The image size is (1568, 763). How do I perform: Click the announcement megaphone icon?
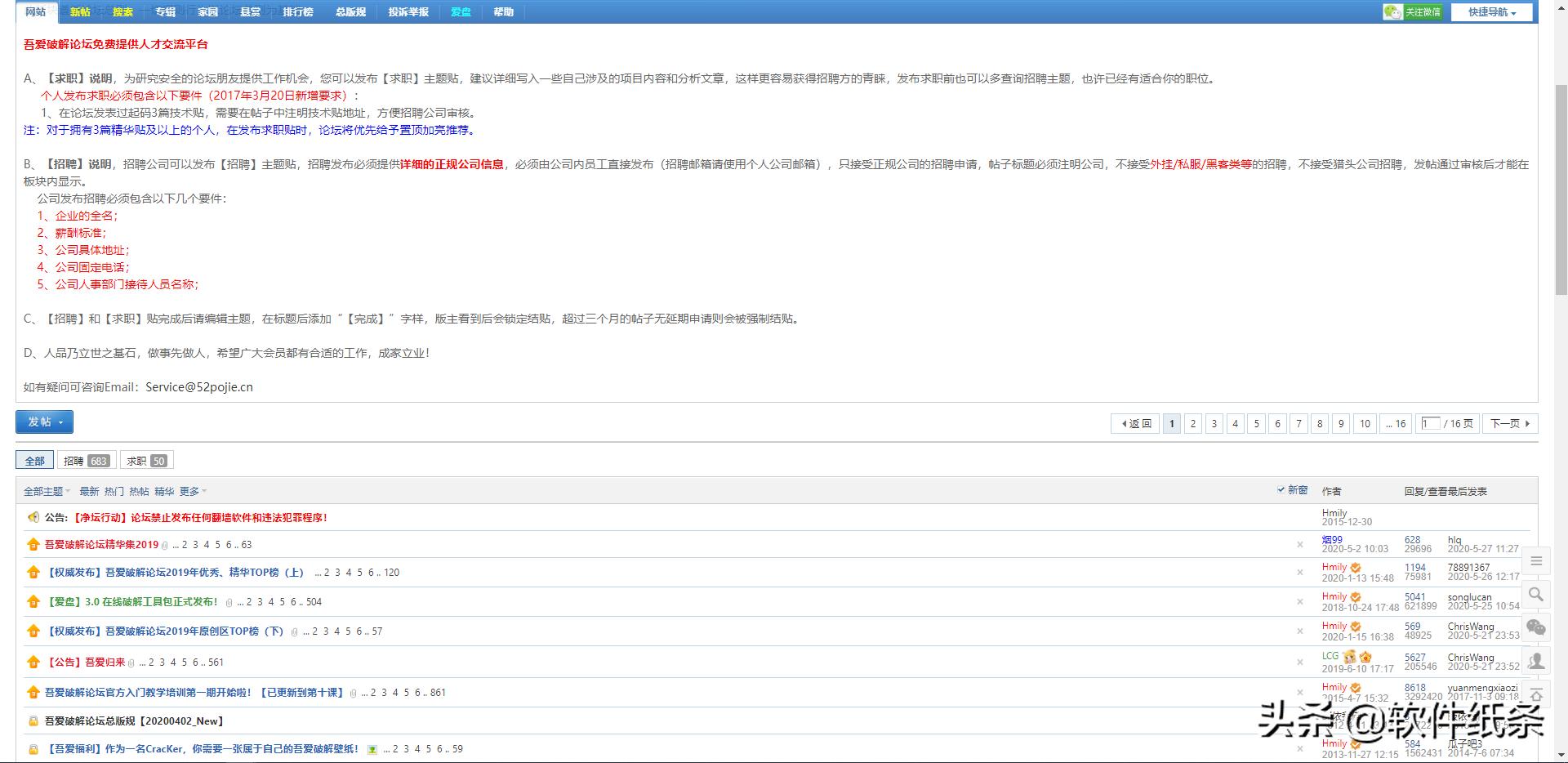tap(33, 517)
